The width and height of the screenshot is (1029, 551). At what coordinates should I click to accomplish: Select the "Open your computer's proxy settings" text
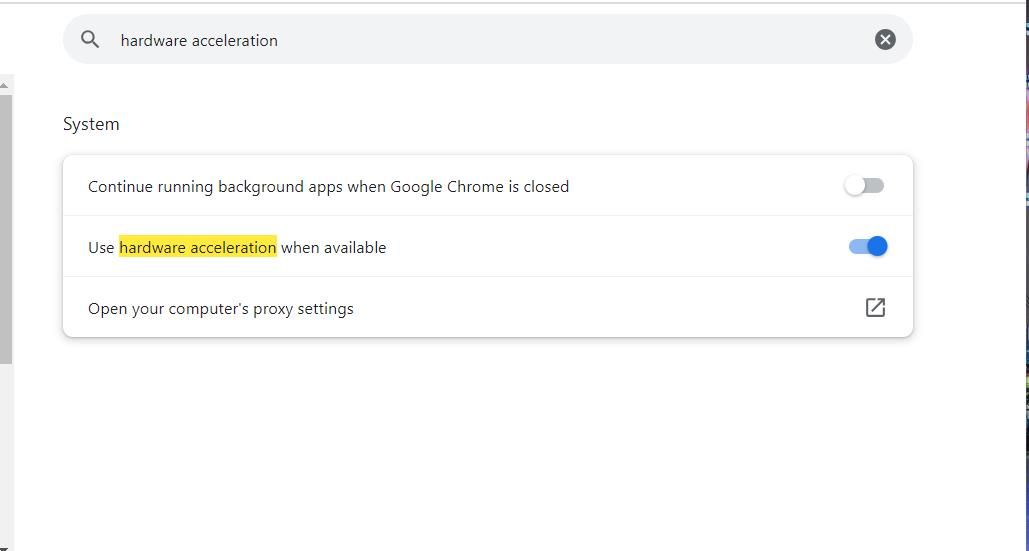coord(221,309)
